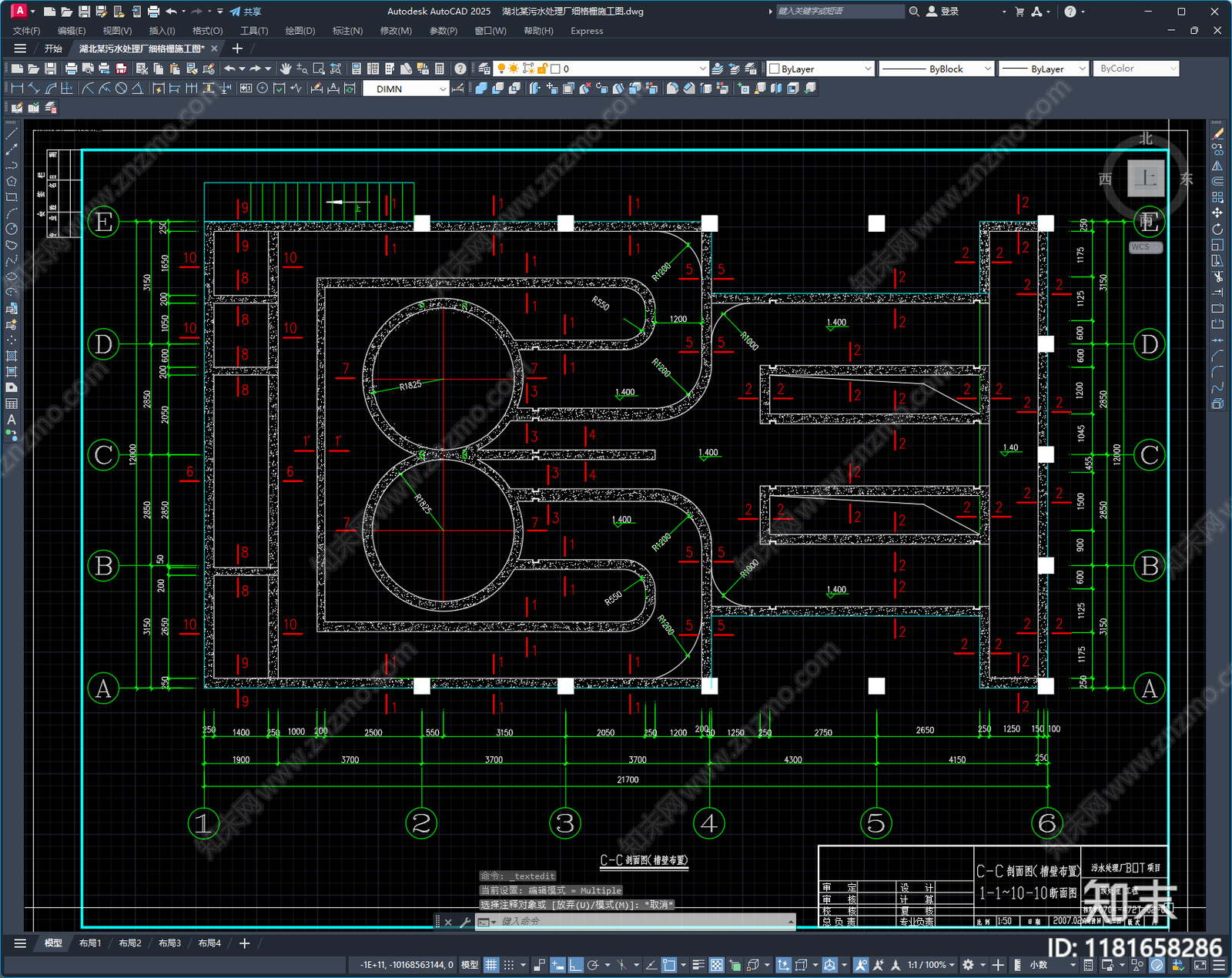Screen dimensions: 1232x978
Task: Click the Mirror tool in the right toolbar
Action: point(1217,166)
